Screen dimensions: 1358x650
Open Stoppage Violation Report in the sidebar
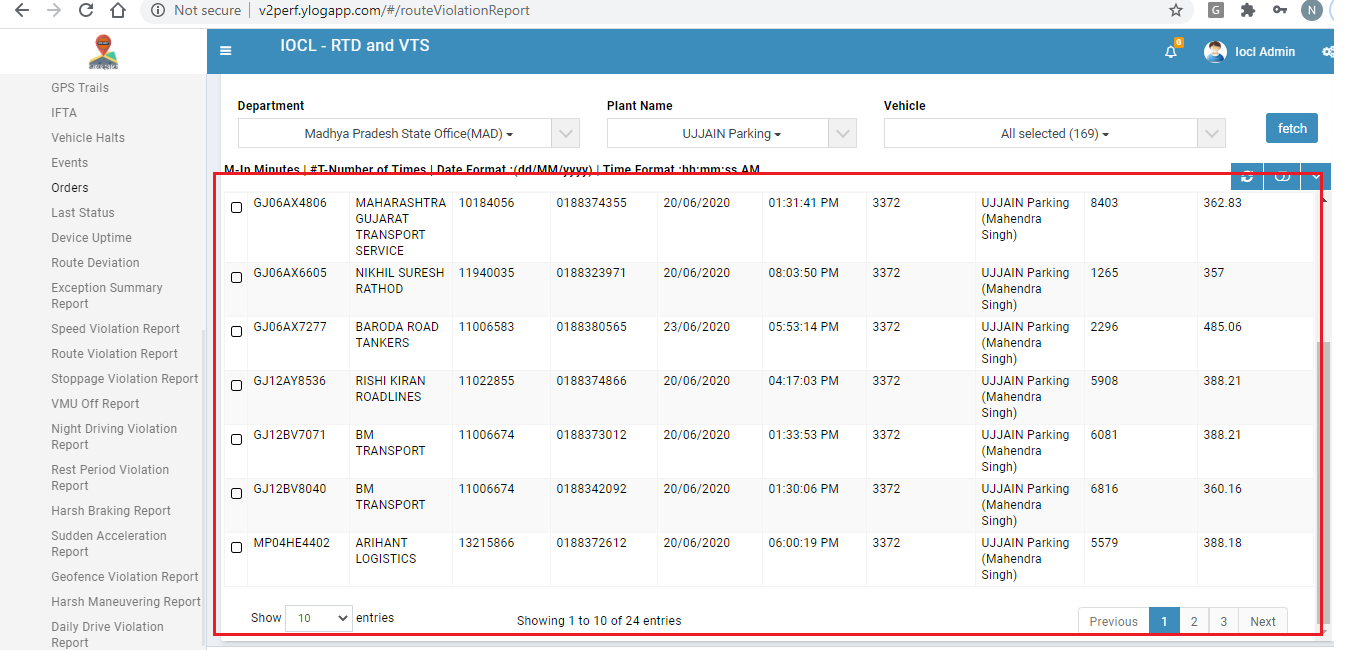125,379
